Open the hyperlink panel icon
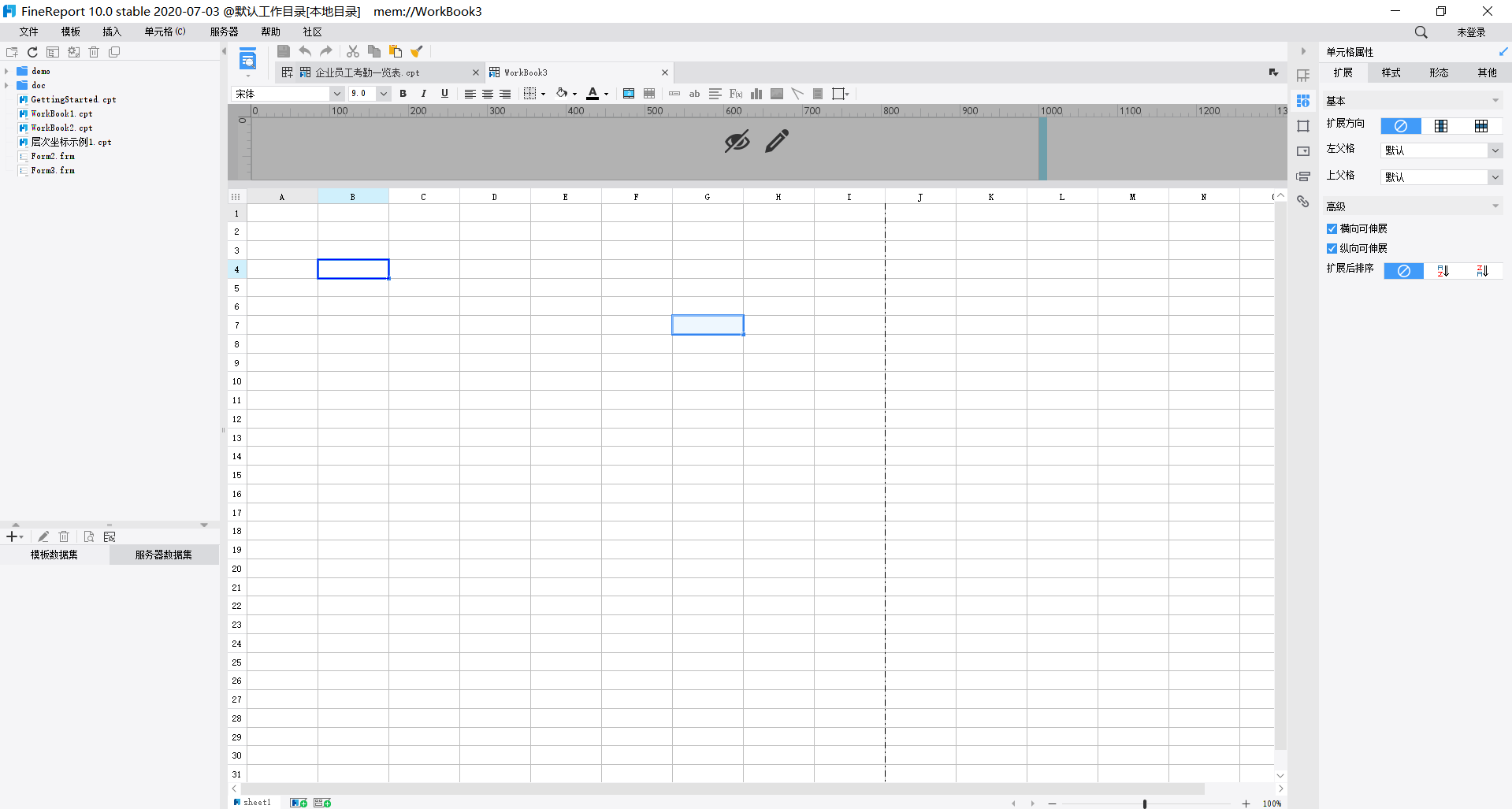 (1303, 202)
